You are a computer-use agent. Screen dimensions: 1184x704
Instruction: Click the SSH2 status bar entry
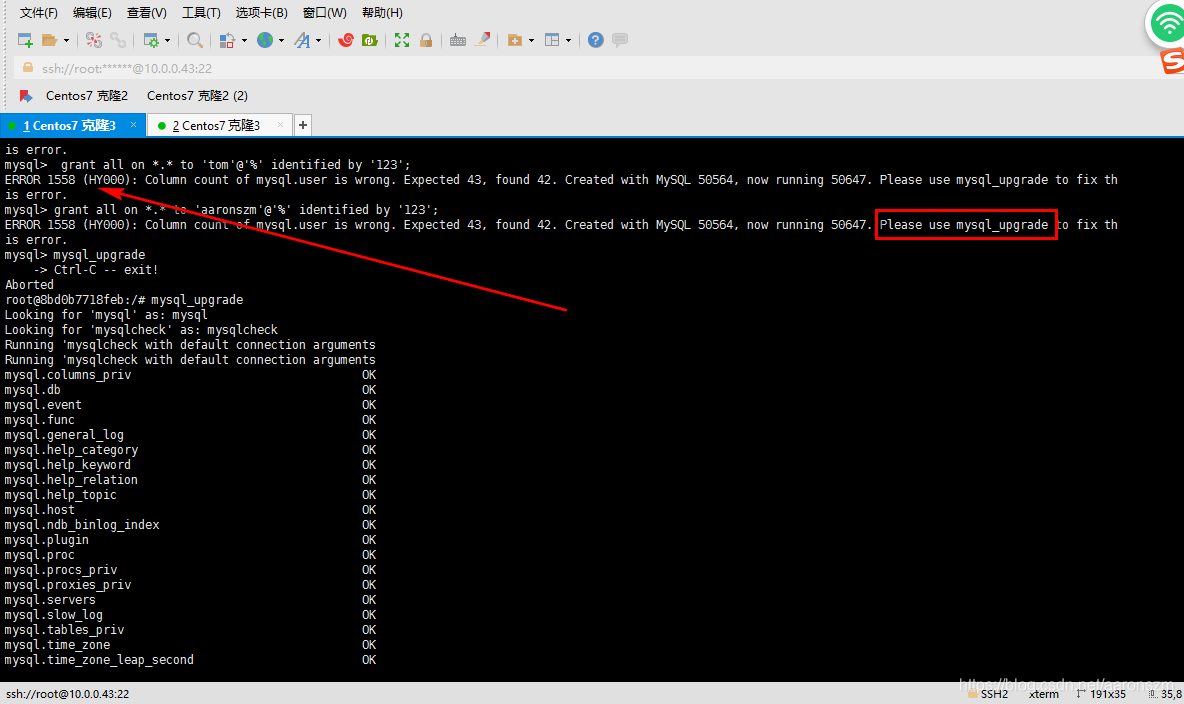(x=994, y=693)
